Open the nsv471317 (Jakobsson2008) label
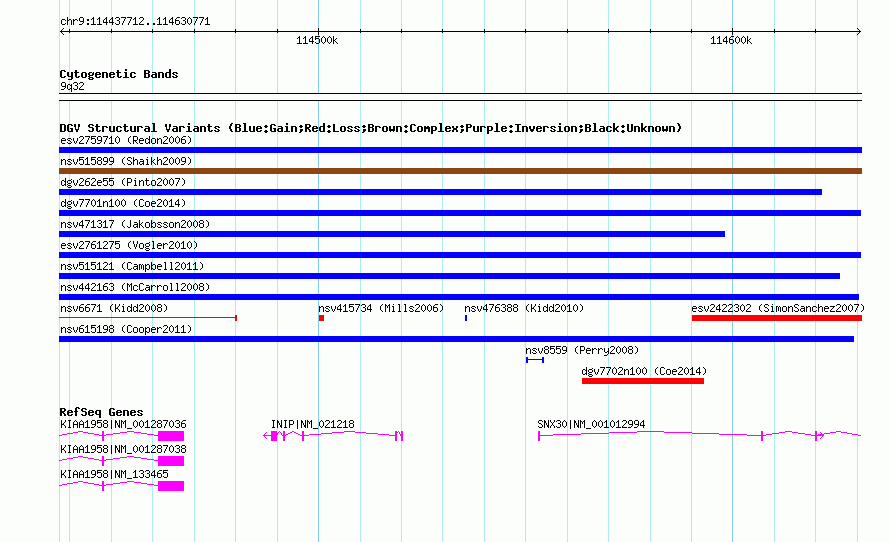890x542 pixels. coord(135,224)
